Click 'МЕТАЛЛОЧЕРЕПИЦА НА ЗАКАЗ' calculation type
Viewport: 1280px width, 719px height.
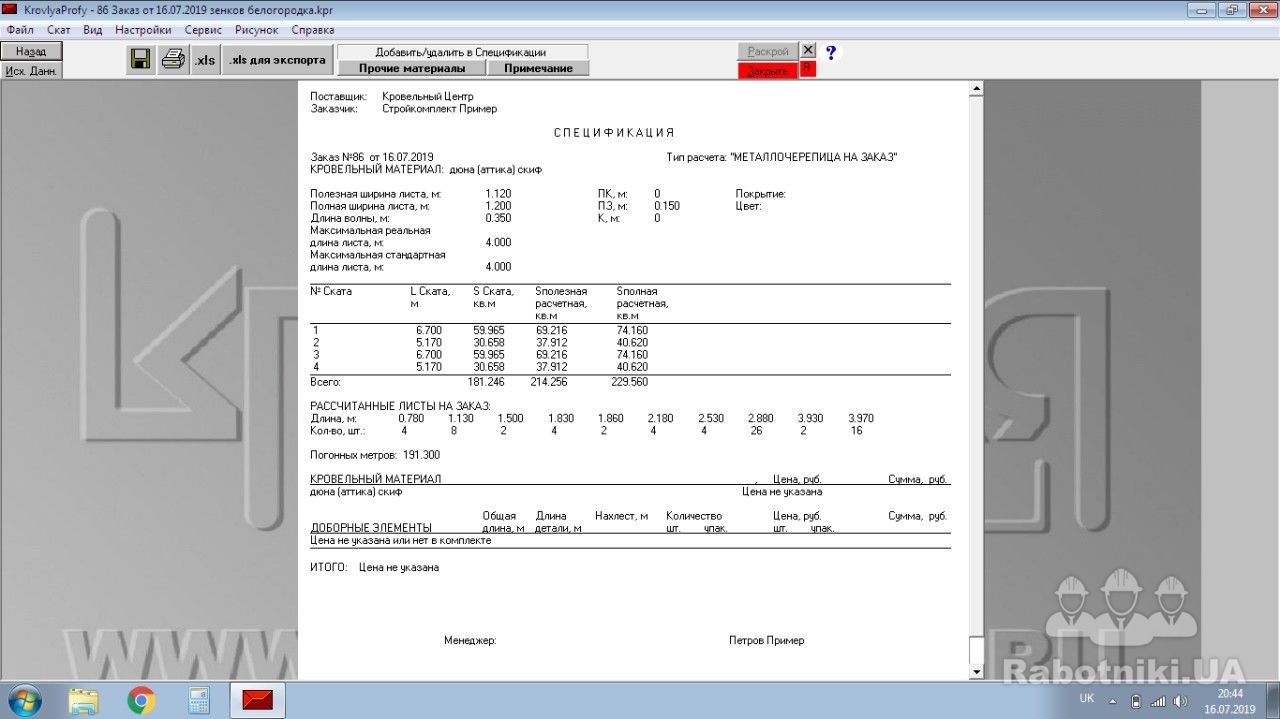[813, 157]
